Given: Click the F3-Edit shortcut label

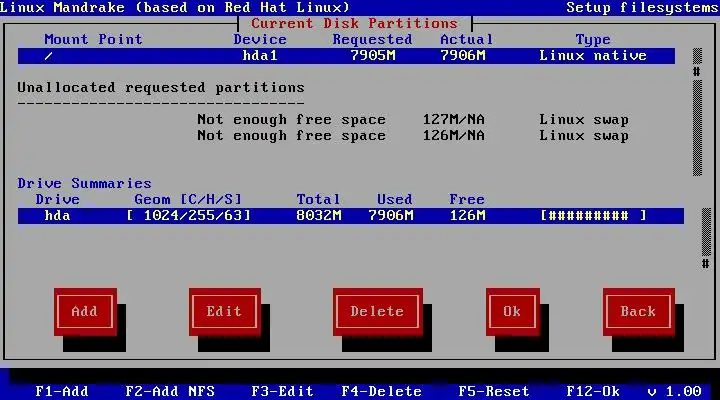Looking at the screenshot, I should click(x=282, y=391).
